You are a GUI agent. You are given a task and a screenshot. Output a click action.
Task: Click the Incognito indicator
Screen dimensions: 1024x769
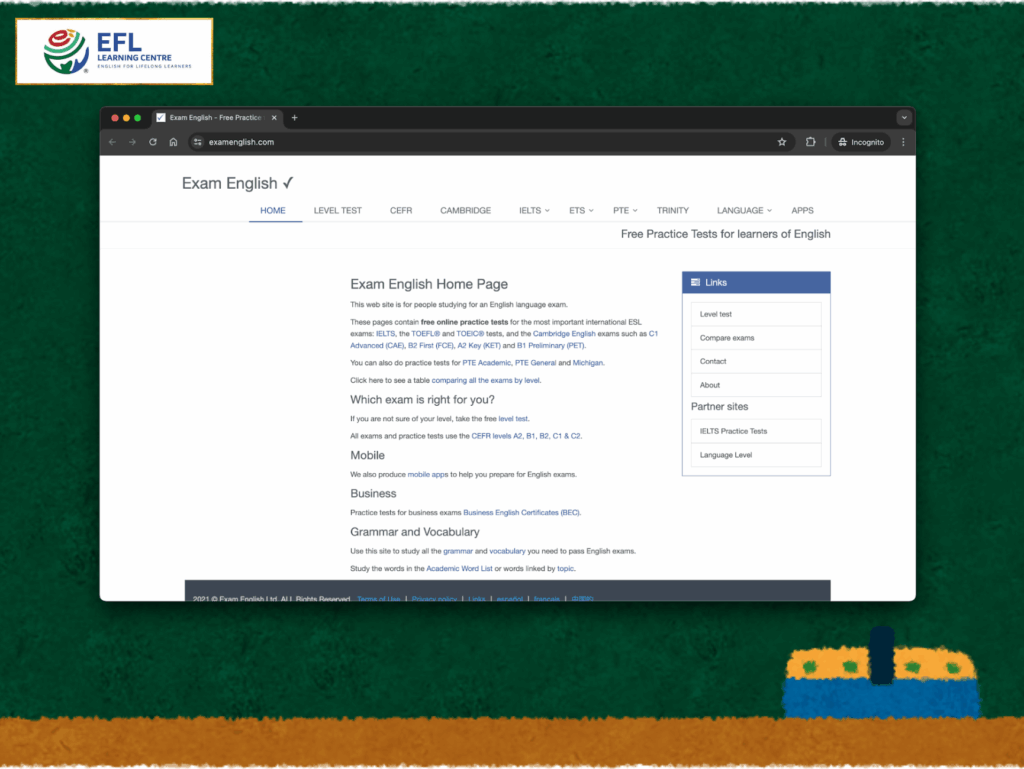tap(861, 142)
